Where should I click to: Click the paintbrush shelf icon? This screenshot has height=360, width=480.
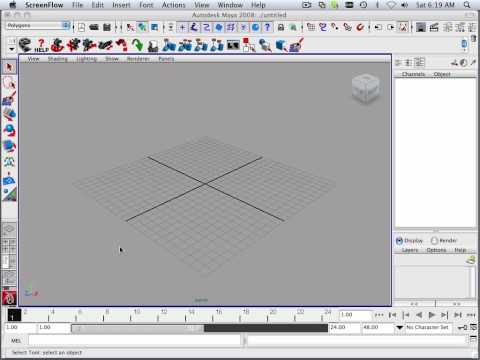(x=296, y=45)
